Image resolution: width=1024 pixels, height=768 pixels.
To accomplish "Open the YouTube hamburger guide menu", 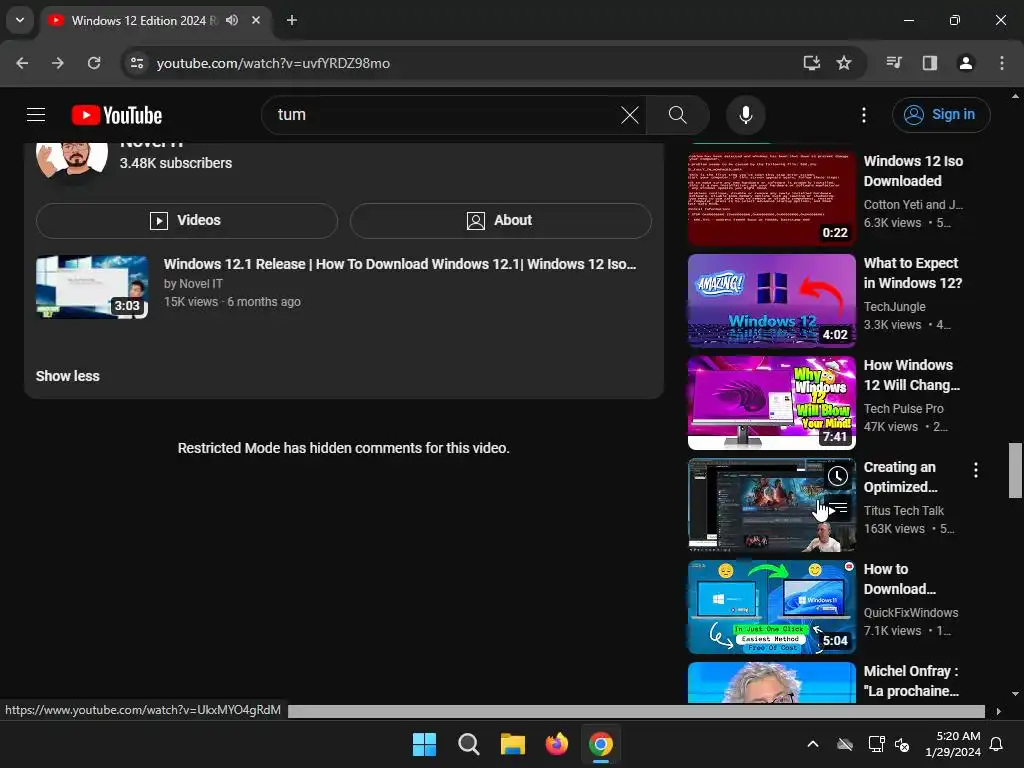I will pyautogui.click(x=36, y=115).
